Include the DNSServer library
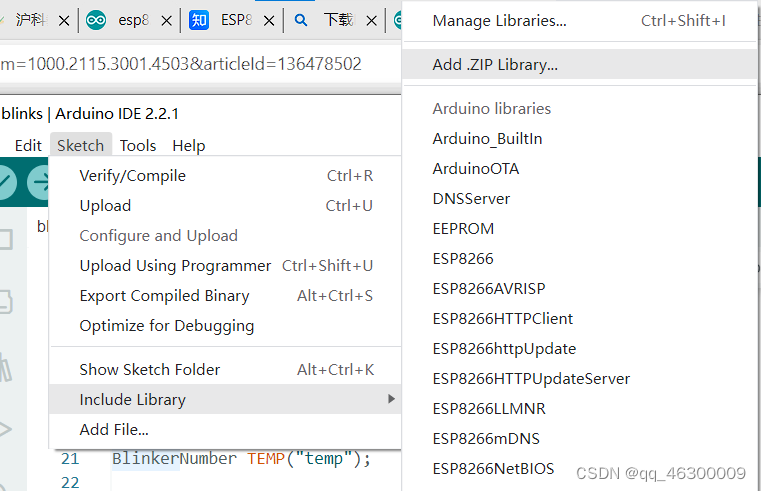This screenshot has height=491, width=761. (x=579, y=199)
